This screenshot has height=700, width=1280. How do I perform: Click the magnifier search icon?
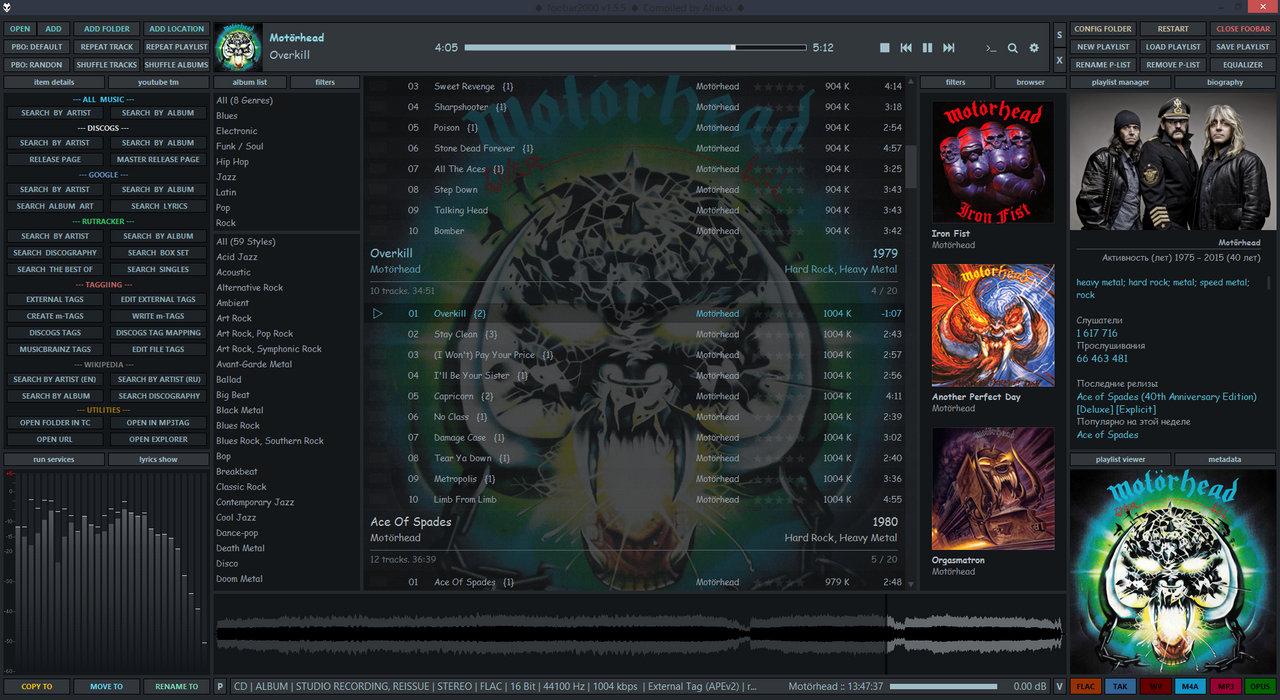1012,48
